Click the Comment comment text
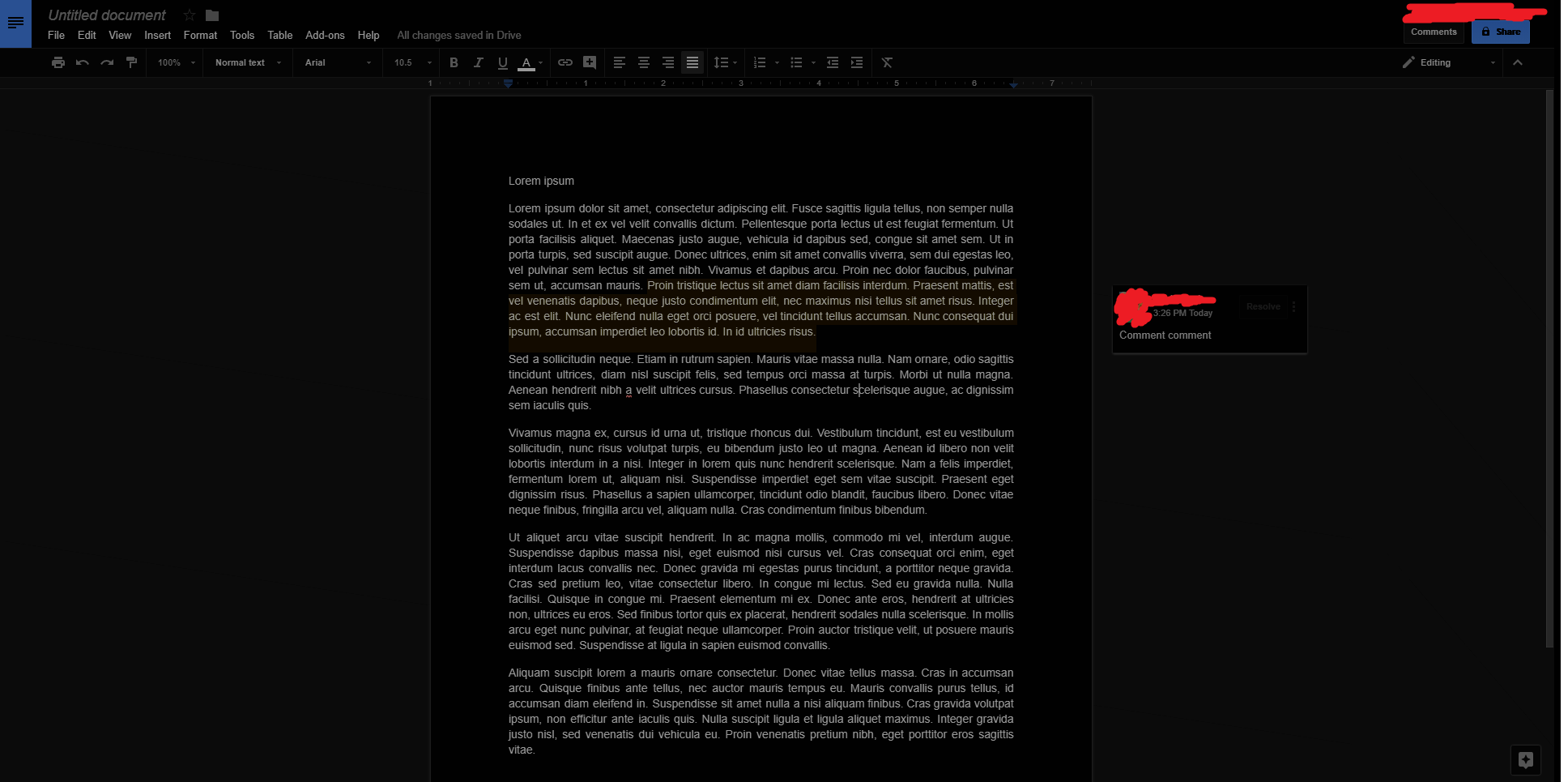Screen dimensions: 1568x782 (x=1165, y=335)
